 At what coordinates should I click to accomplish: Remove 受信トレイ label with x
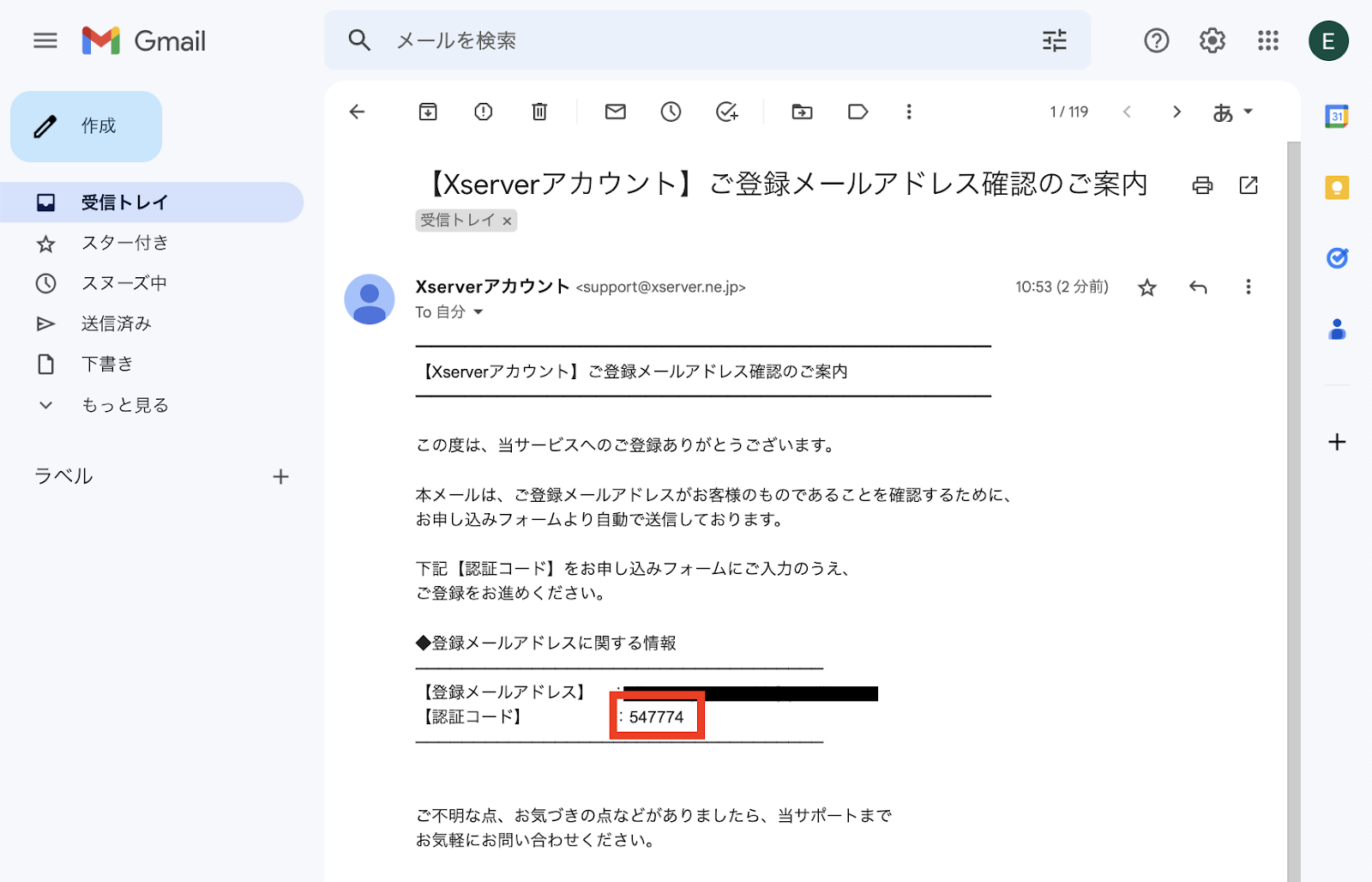pyautogui.click(x=507, y=221)
